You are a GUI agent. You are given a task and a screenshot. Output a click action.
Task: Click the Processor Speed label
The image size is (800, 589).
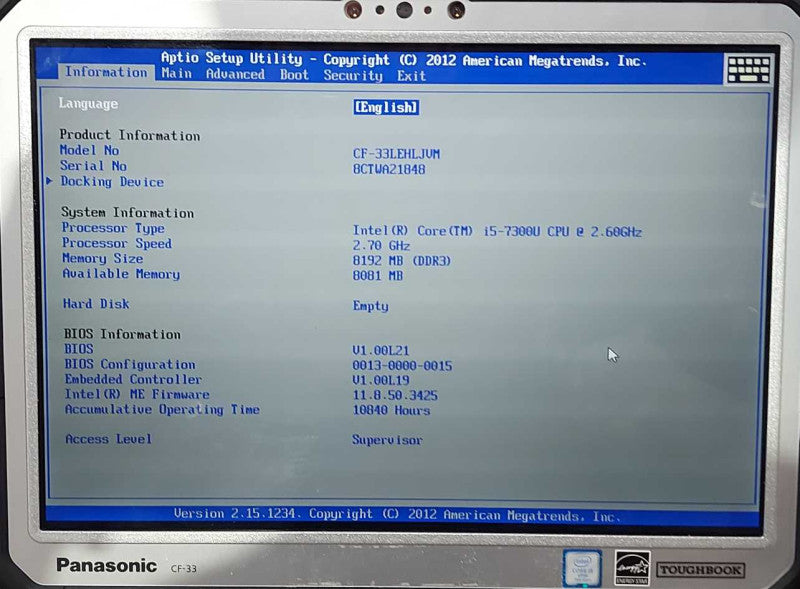(117, 243)
